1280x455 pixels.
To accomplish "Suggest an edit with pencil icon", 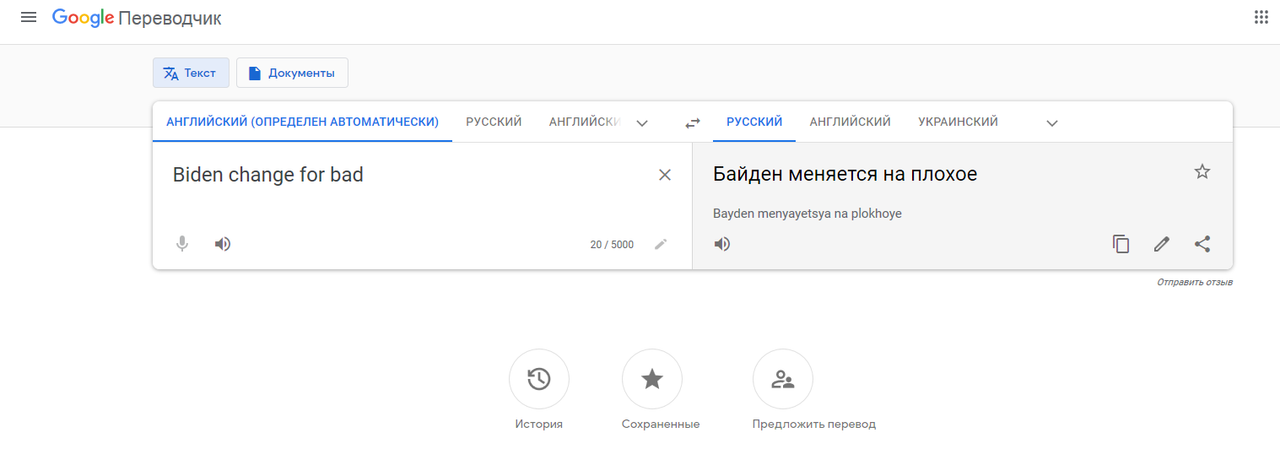I will (1161, 243).
